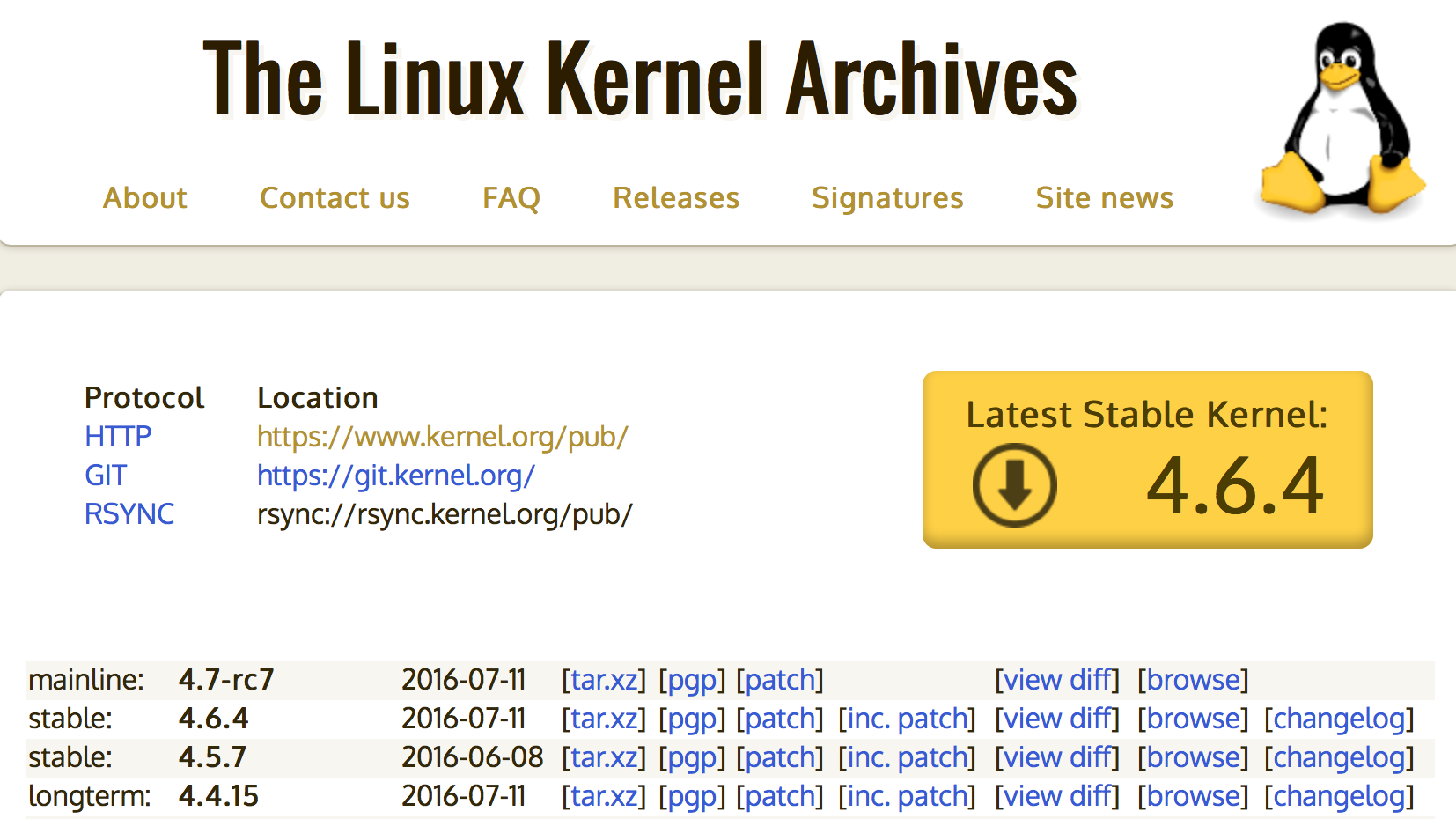Browse the mainline 4.7-rc7 tree
The image size is (1456, 819).
[1193, 680]
